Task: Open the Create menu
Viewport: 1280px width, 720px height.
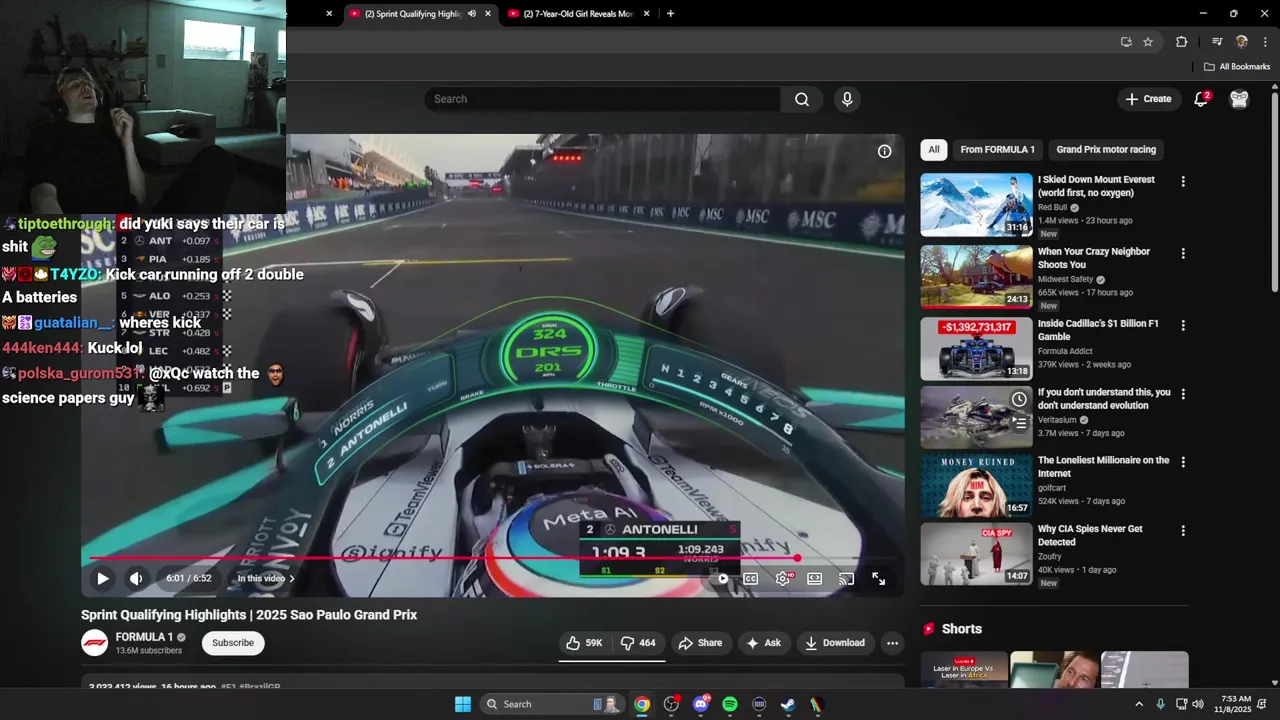Action: 1148,99
